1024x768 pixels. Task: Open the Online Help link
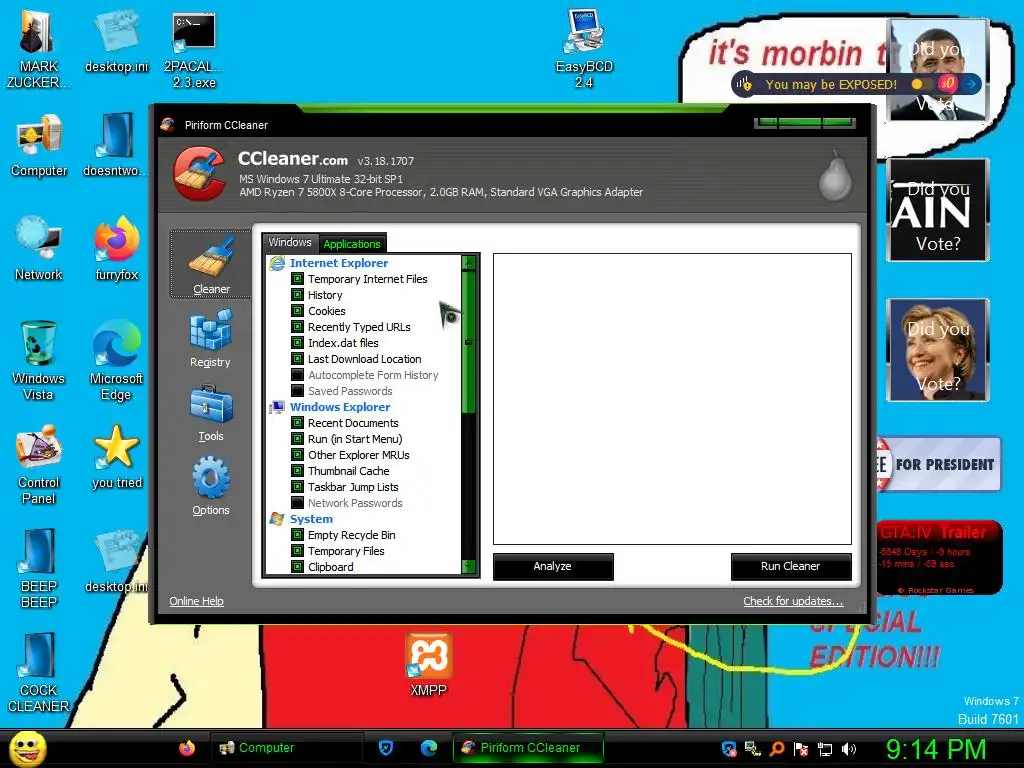coord(197,601)
